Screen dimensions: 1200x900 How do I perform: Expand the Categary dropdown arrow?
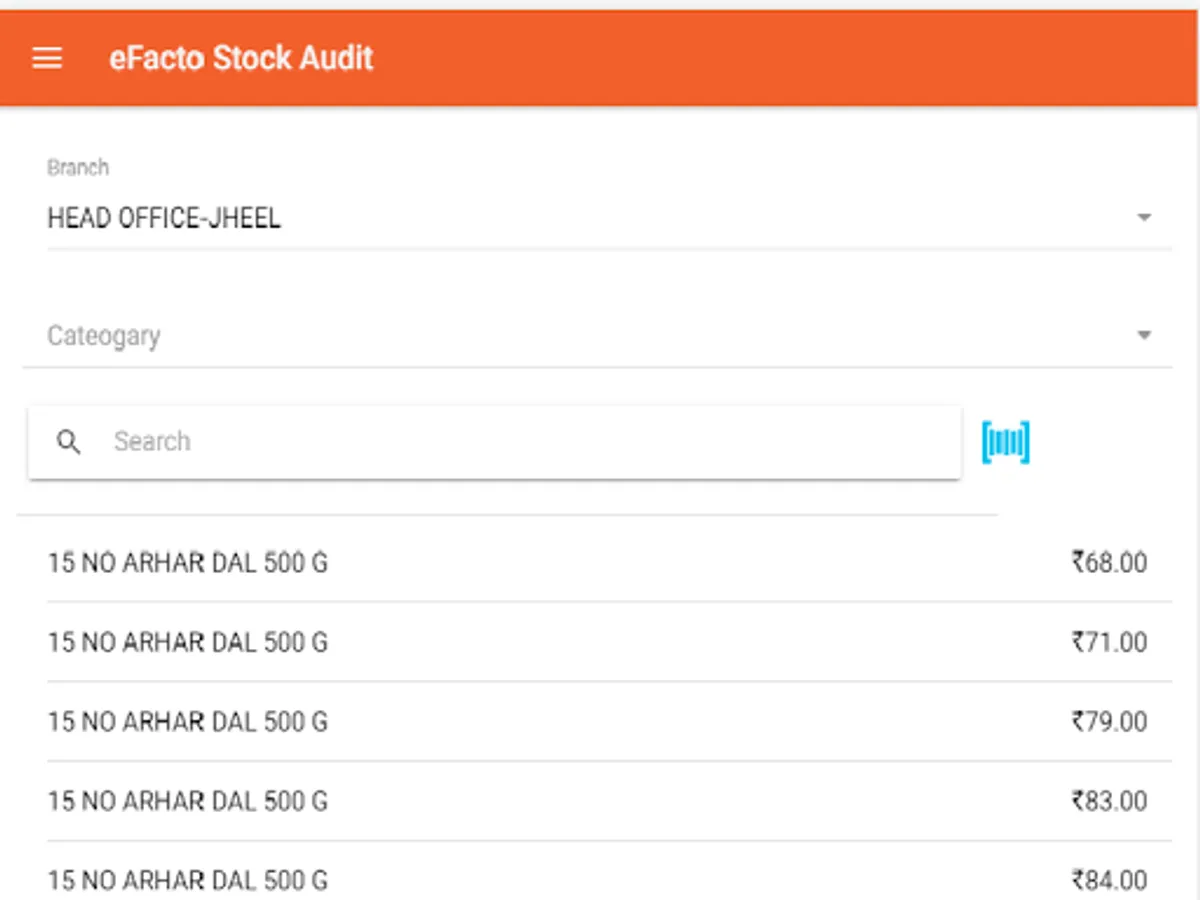click(x=1145, y=336)
